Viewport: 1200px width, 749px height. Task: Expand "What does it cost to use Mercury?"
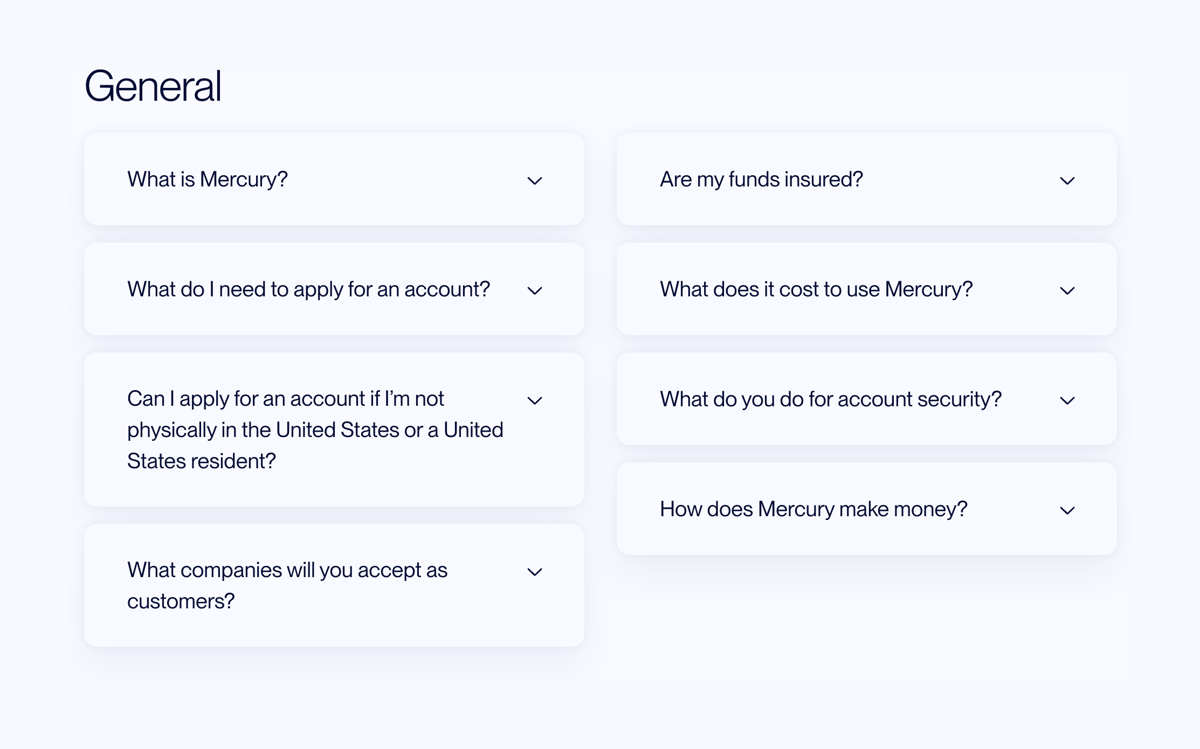[1067, 290]
